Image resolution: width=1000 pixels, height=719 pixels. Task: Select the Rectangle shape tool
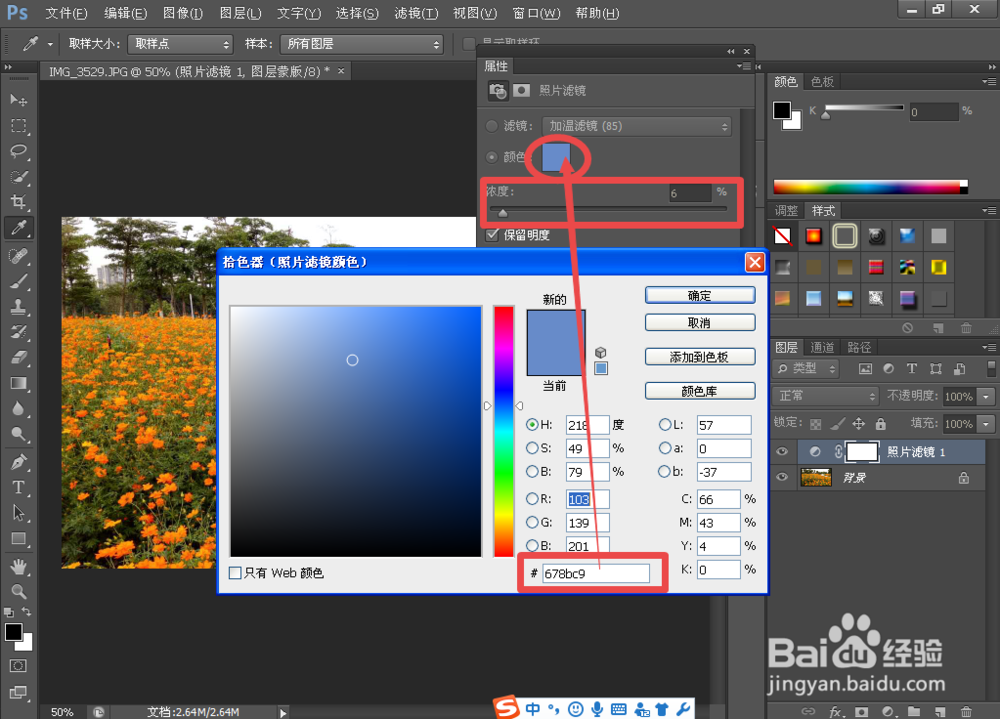coord(18,538)
